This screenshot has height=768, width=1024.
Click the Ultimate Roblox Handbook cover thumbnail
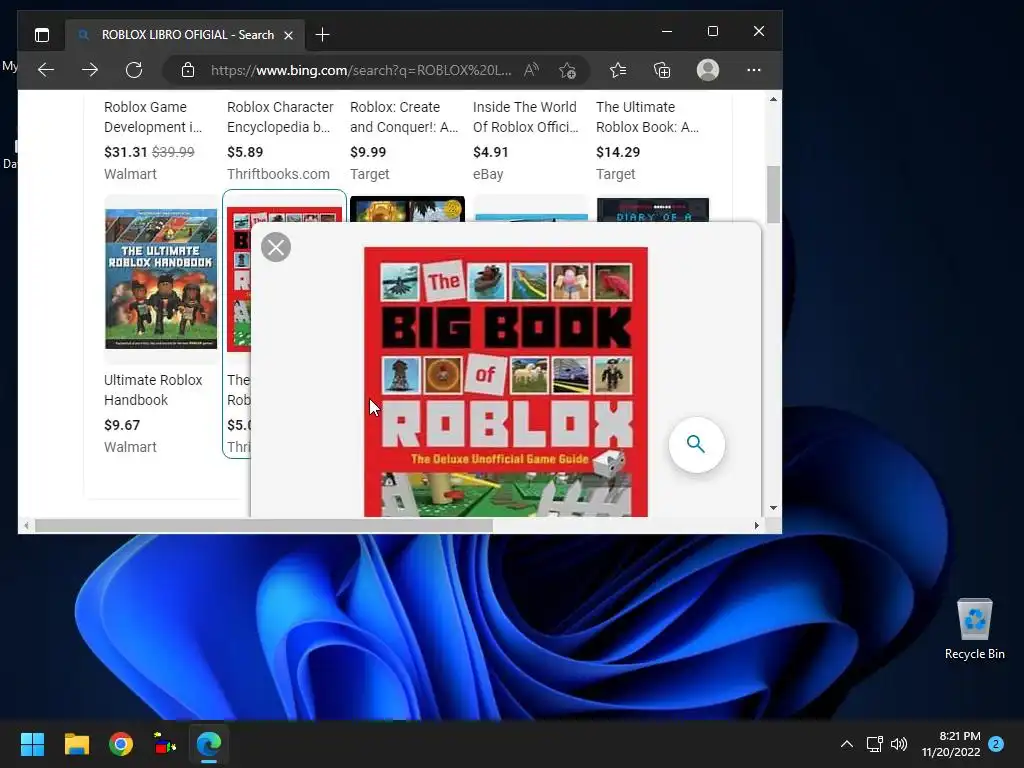point(161,279)
